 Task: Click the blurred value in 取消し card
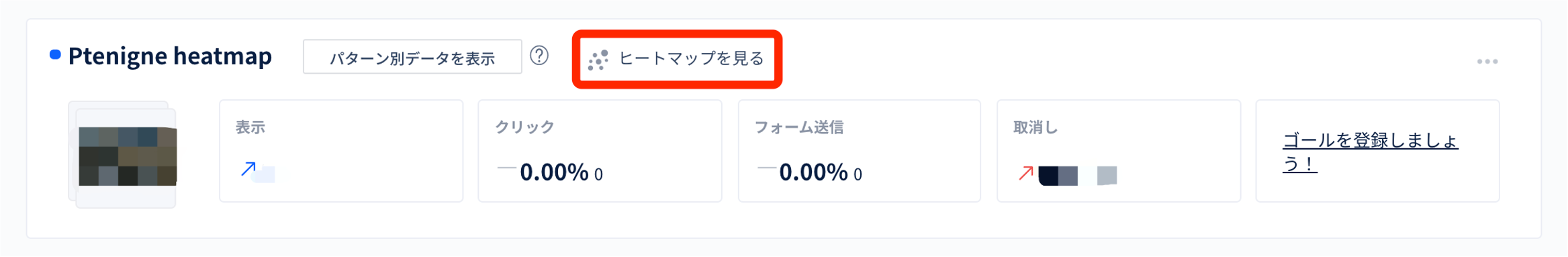[x=1077, y=176]
